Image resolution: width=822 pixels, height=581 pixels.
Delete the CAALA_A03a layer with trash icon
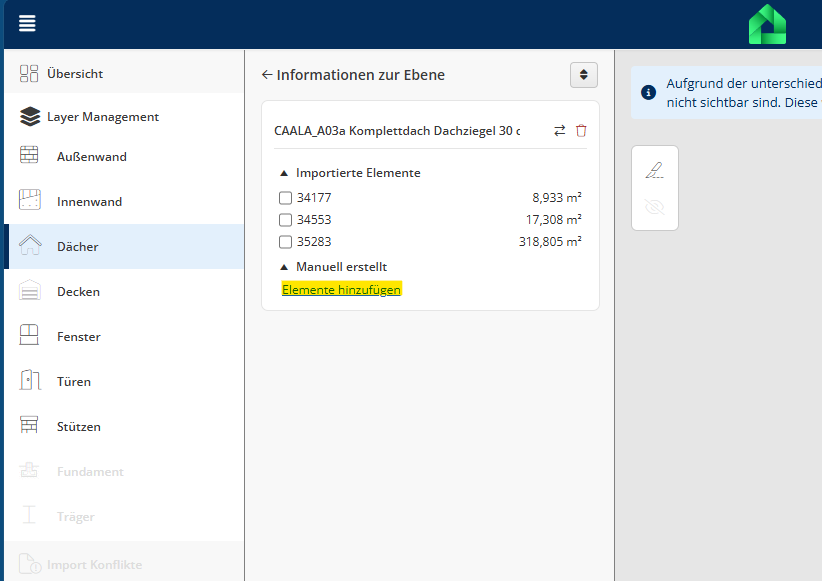tap(581, 131)
